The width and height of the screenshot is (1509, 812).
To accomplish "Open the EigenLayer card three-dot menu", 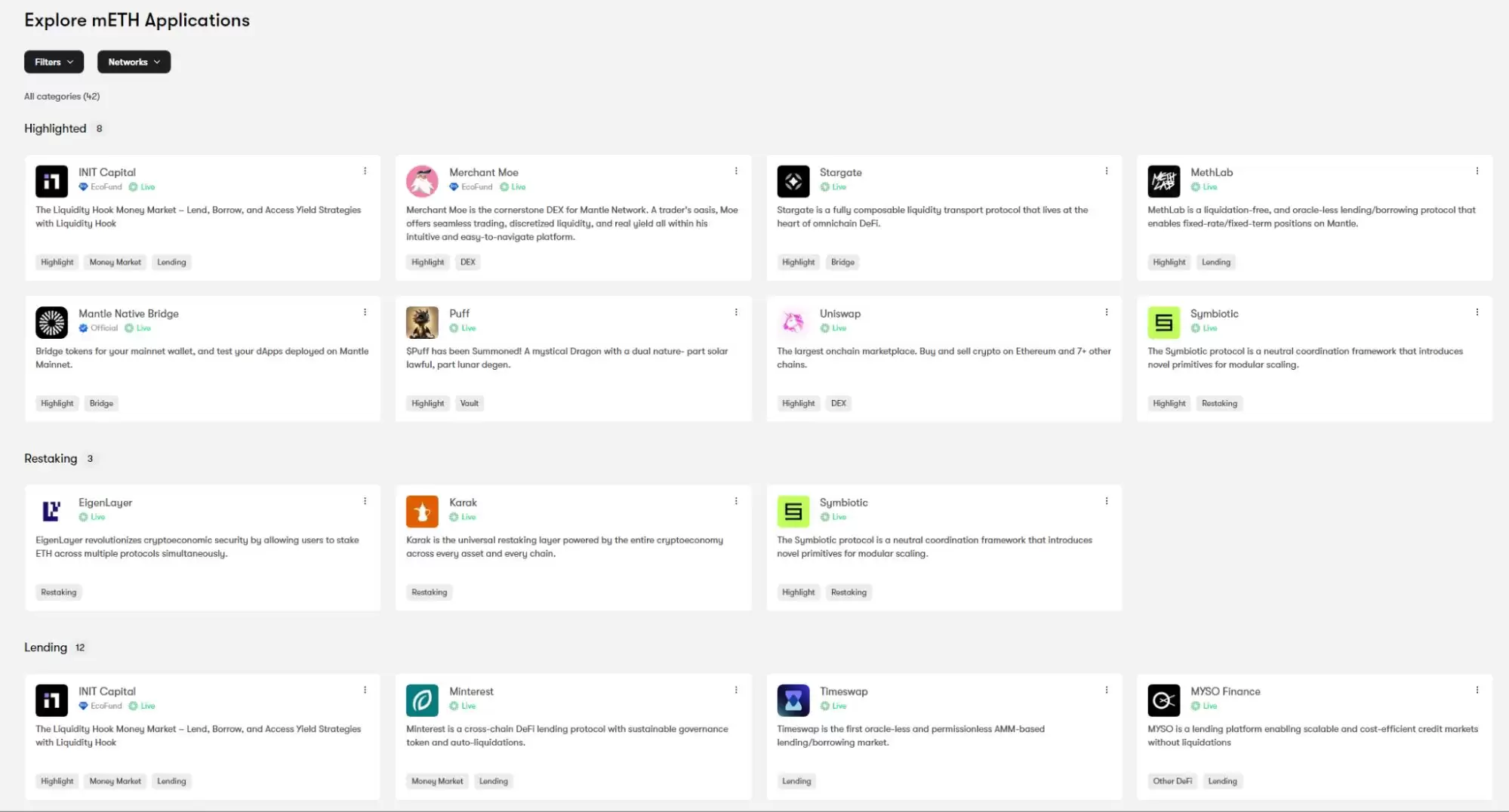I will (x=365, y=501).
